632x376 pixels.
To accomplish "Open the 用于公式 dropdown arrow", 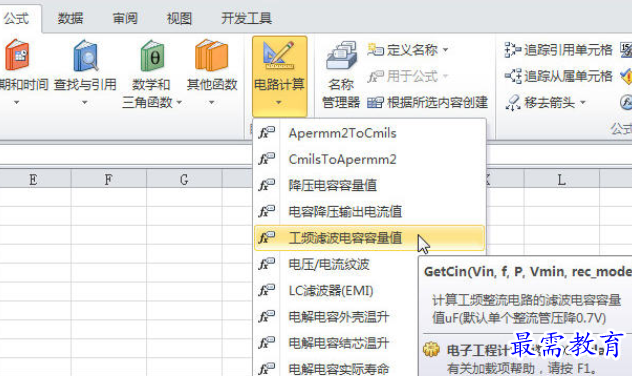I will pos(445,76).
